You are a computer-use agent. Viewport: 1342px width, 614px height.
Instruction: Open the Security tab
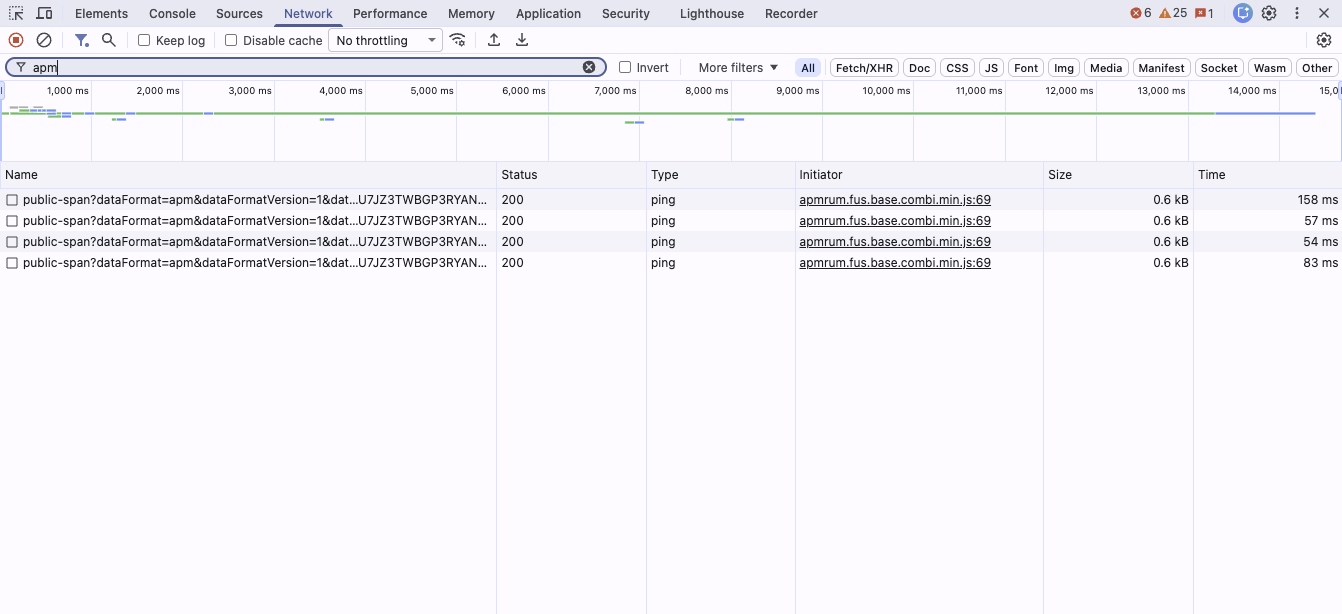[x=626, y=13]
